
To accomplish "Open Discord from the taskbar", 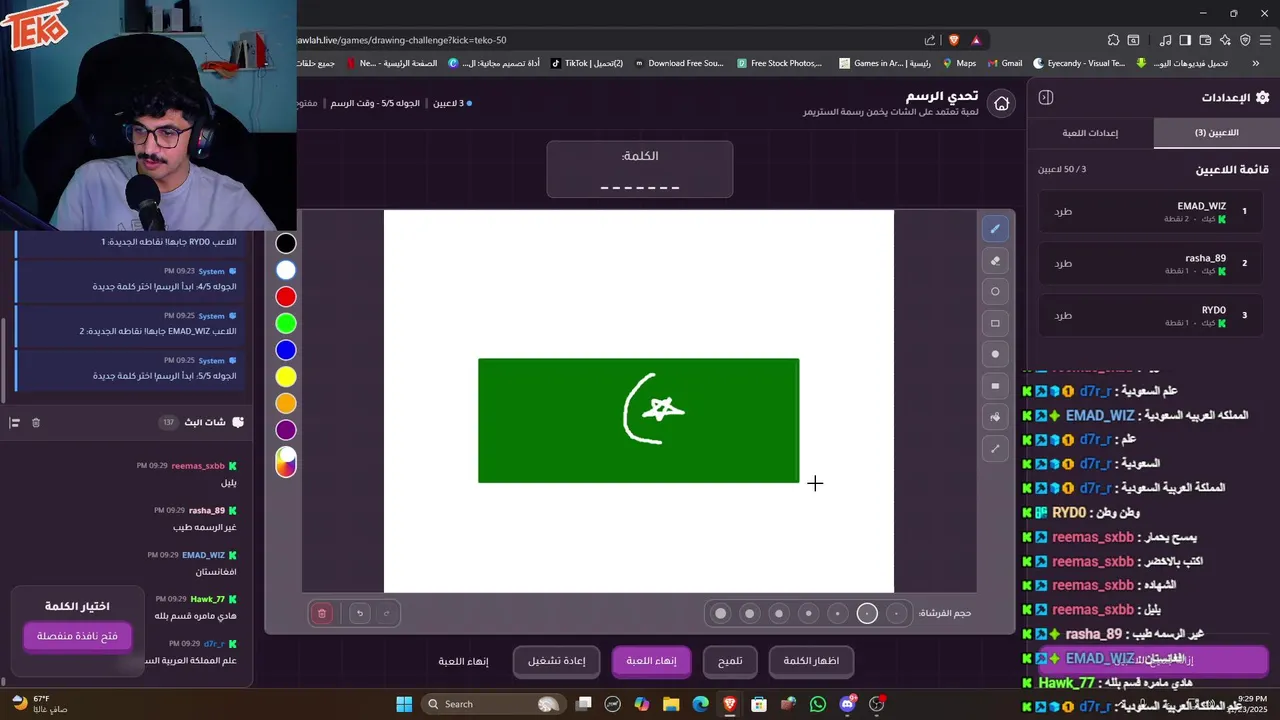I will coord(848,704).
